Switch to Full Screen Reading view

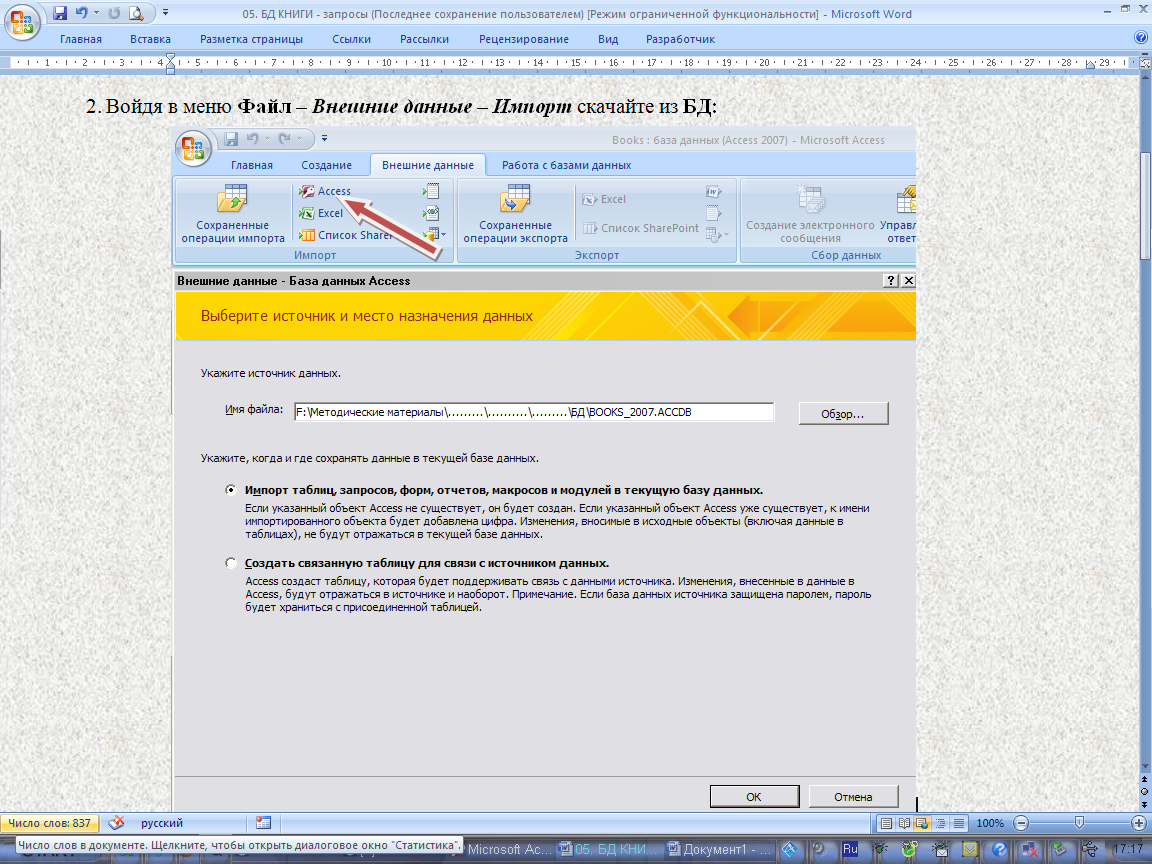[x=905, y=823]
